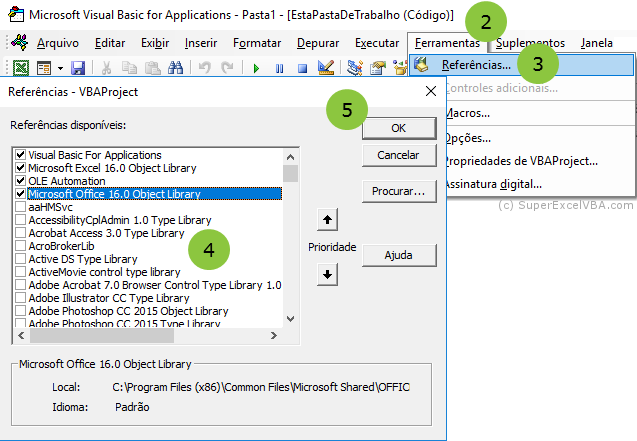The image size is (637, 441).
Task: Check the AcroBrokerLib reference
Action: pos(20,246)
